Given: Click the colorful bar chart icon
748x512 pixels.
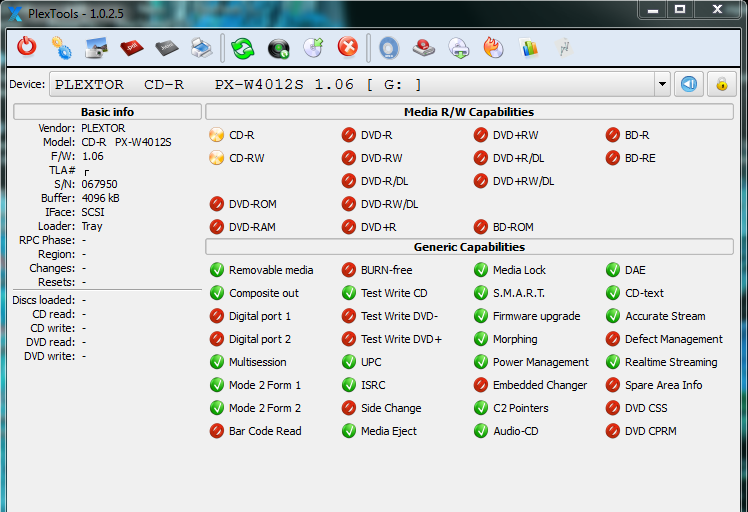Looking at the screenshot, I should point(529,48).
